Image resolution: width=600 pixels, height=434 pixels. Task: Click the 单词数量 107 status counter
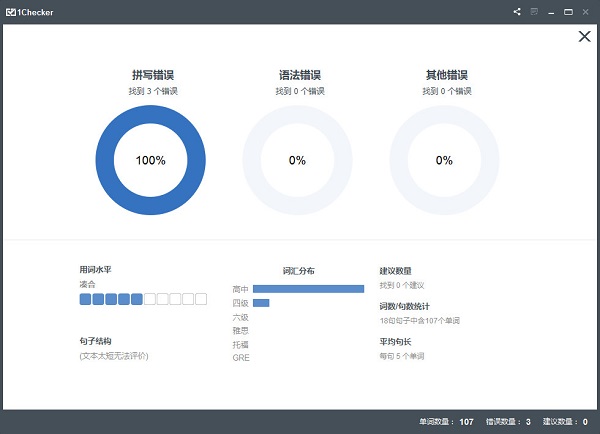[x=446, y=422]
